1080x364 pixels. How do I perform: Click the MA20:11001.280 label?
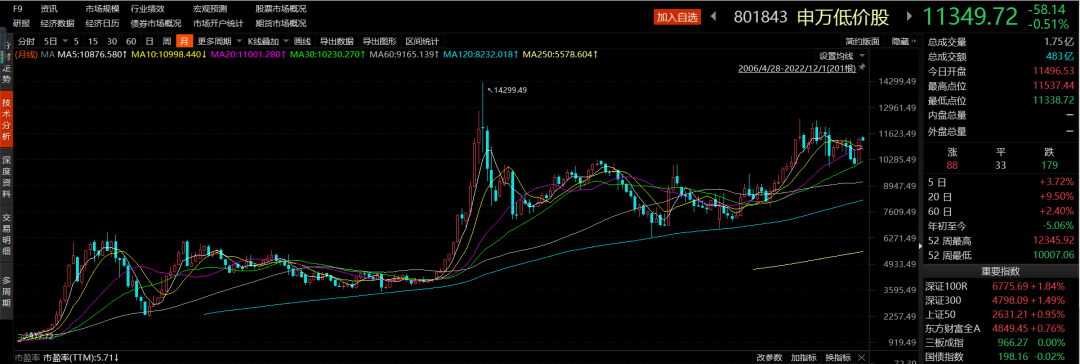click(249, 54)
